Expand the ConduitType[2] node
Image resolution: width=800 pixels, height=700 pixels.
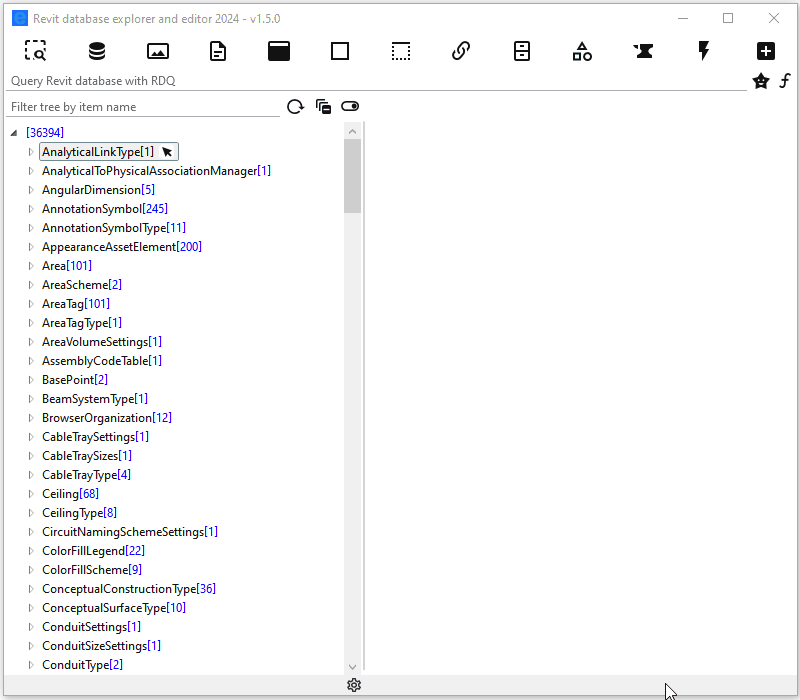tap(31, 665)
